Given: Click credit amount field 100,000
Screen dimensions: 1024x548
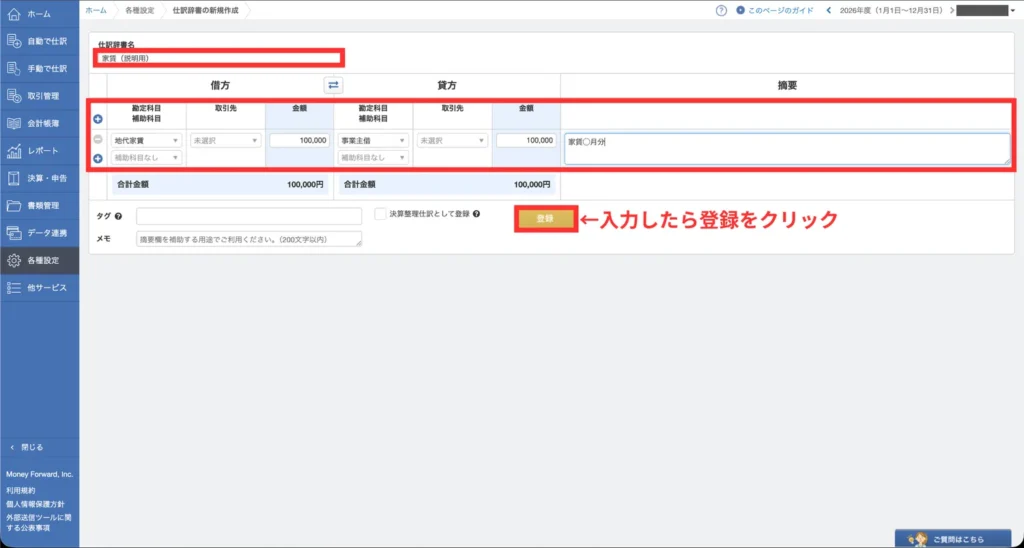Looking at the screenshot, I should 526,140.
